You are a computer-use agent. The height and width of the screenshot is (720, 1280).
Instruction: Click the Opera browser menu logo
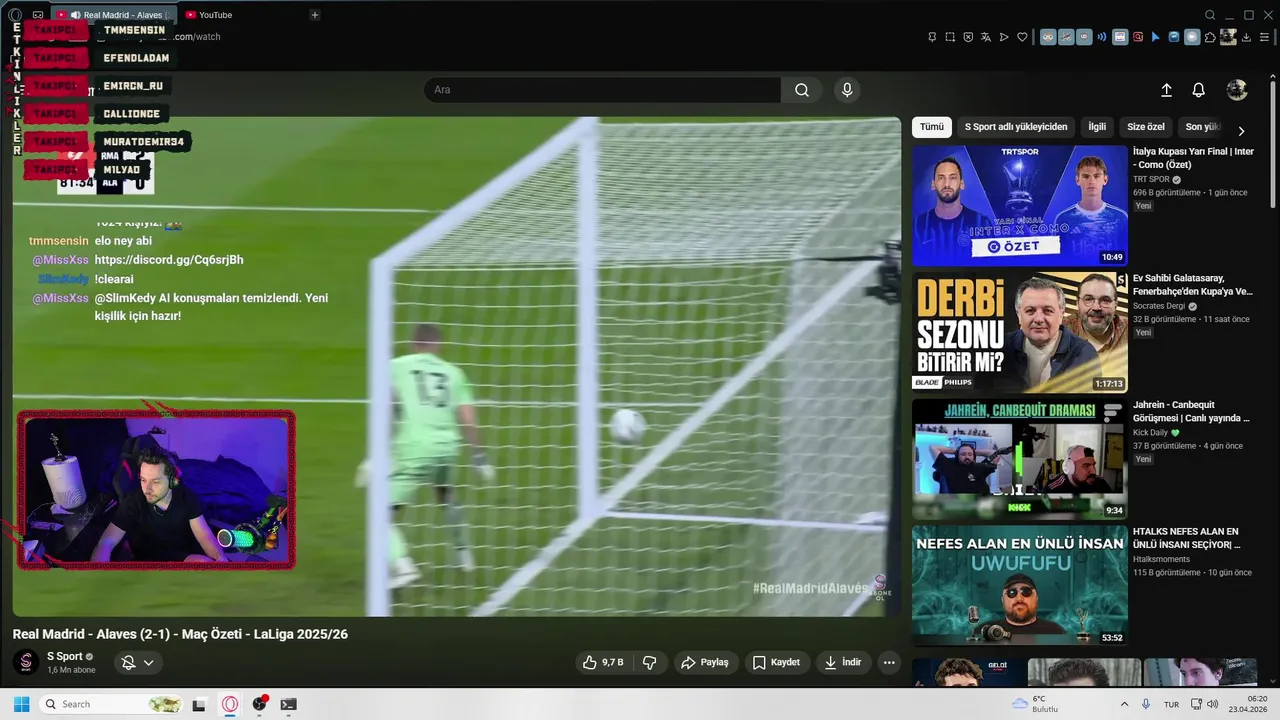15,15
